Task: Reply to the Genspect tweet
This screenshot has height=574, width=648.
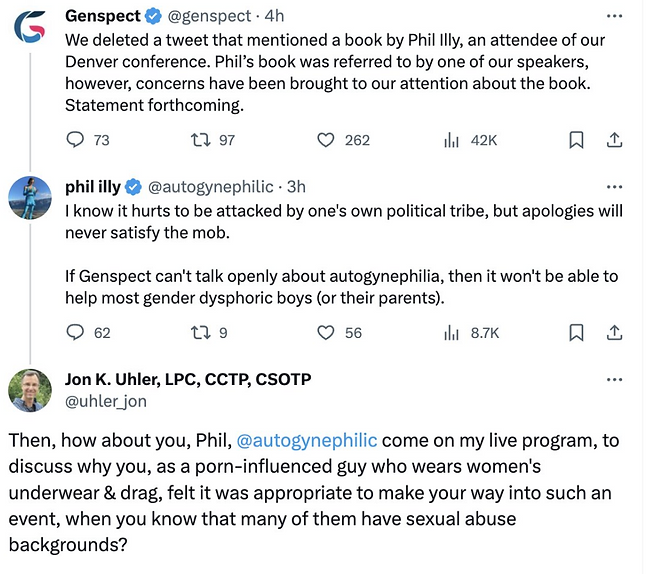Action: pyautogui.click(x=76, y=141)
